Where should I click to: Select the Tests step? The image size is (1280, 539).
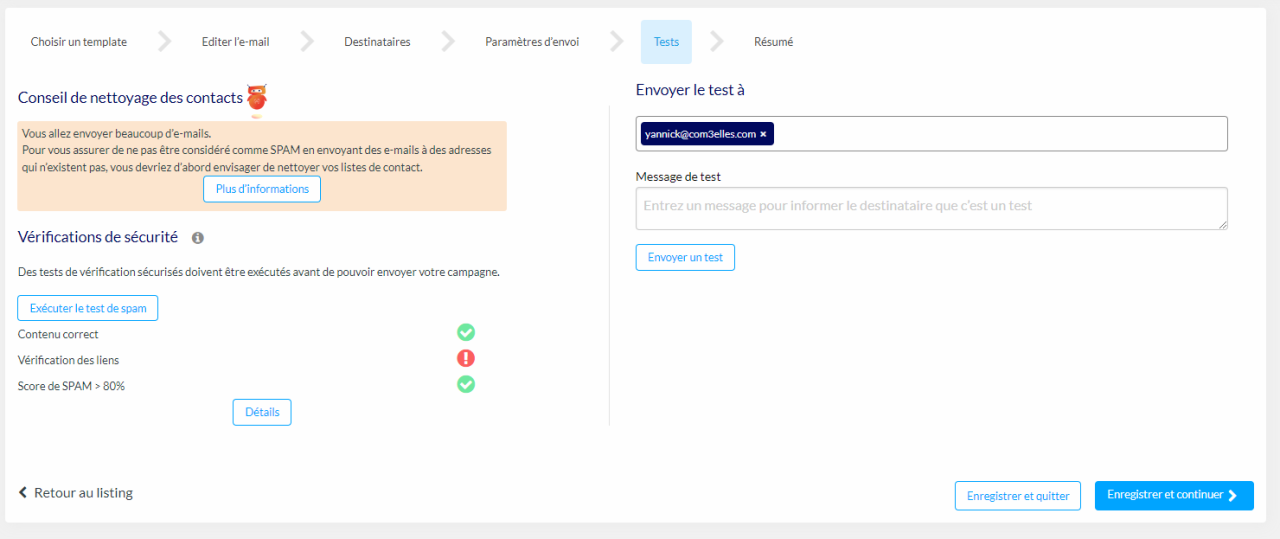coord(666,42)
